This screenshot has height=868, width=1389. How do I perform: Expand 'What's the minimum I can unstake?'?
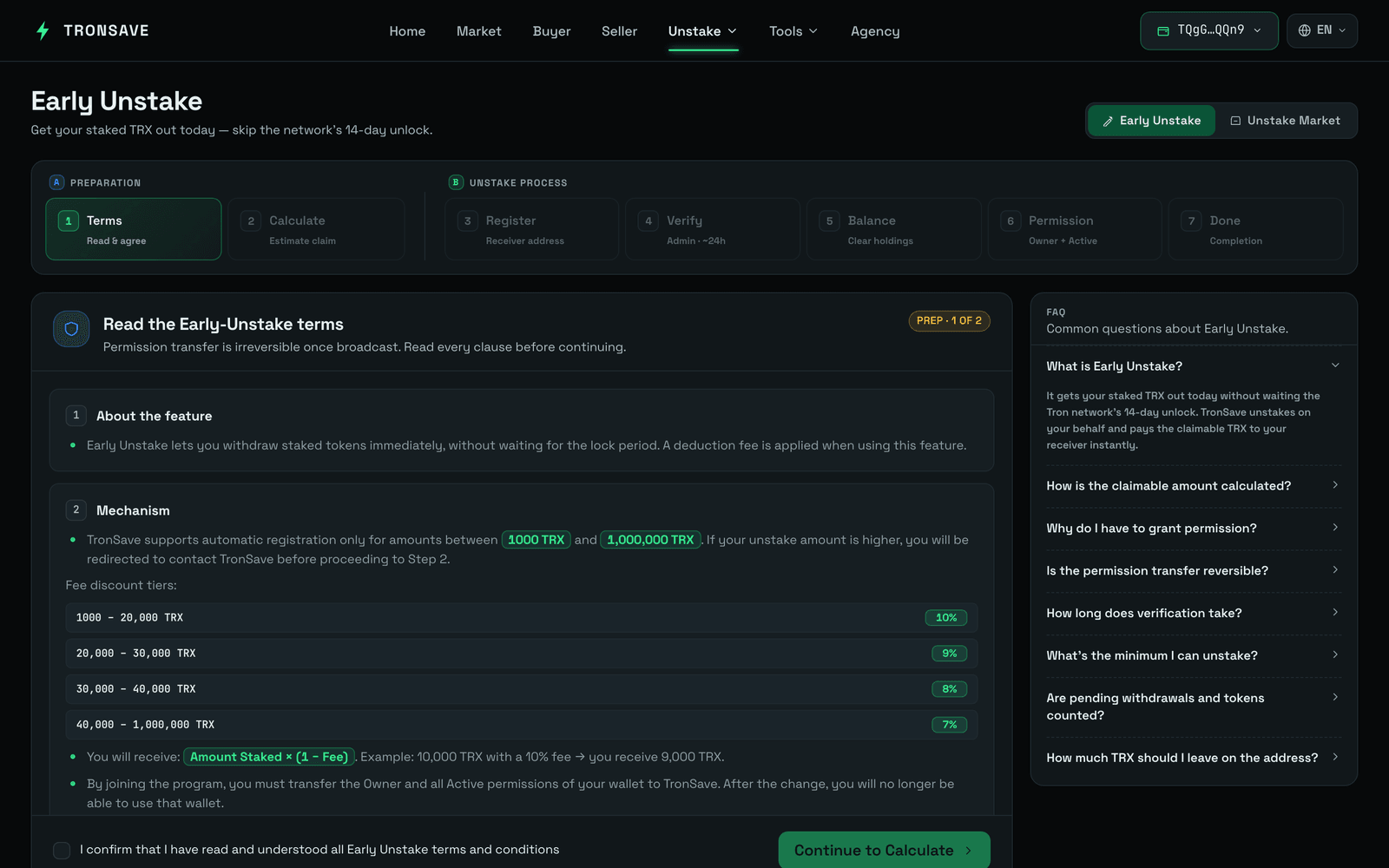pos(1194,656)
